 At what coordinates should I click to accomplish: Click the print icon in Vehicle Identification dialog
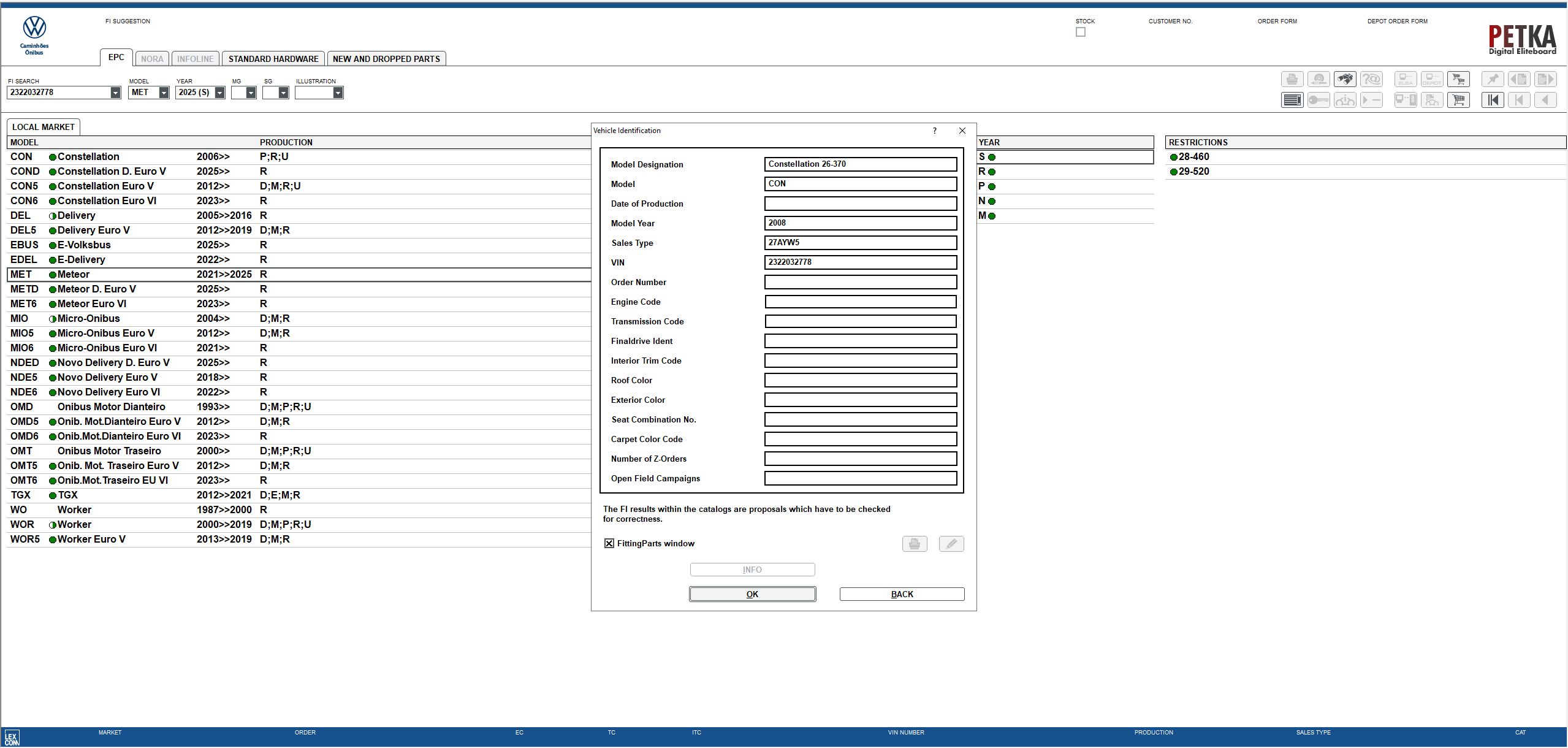point(915,544)
